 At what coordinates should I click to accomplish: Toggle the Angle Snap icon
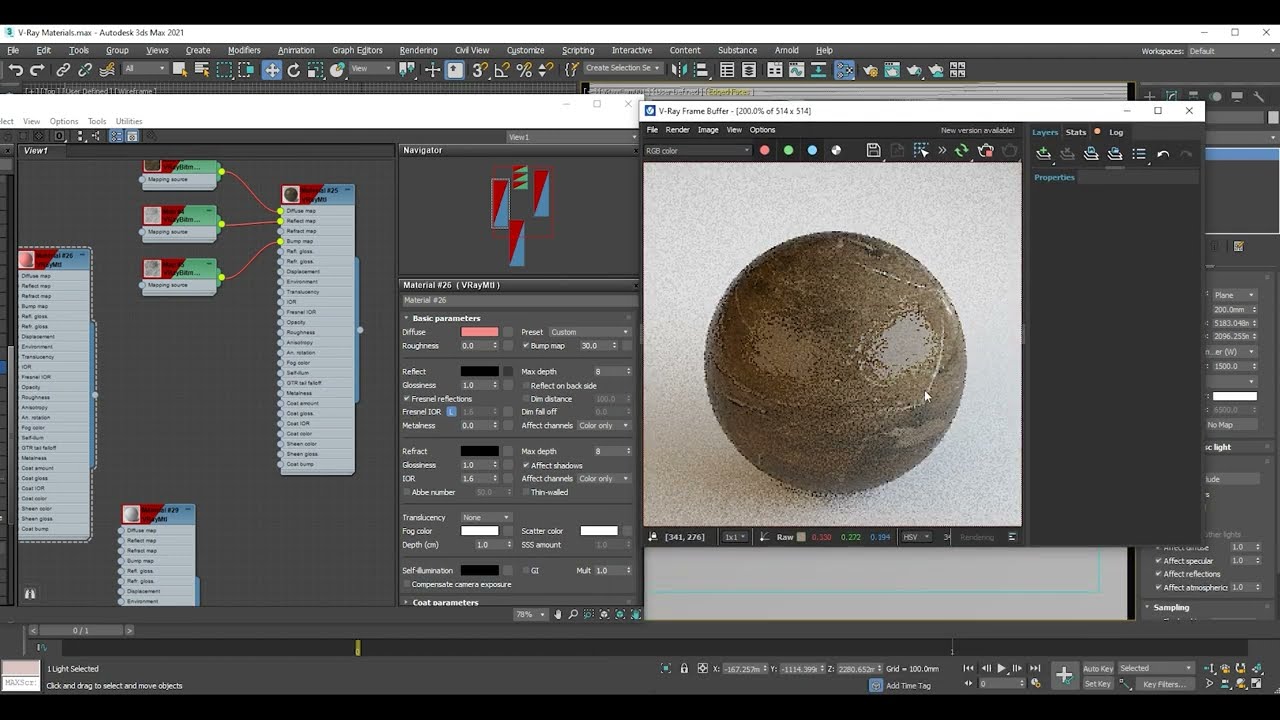tap(502, 70)
